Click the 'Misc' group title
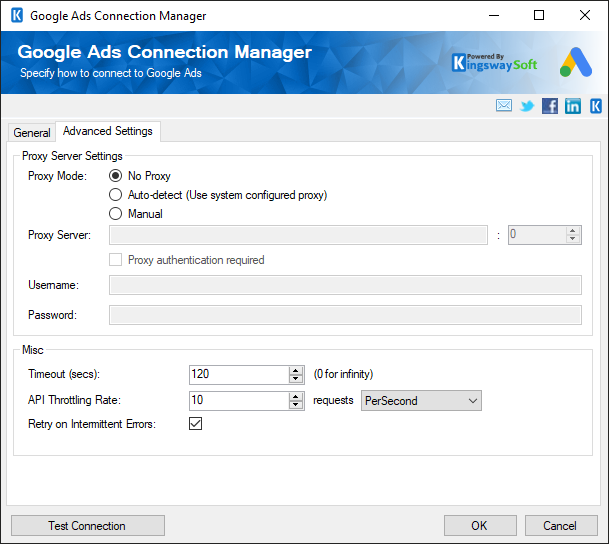The height and width of the screenshot is (544, 609). tap(33, 350)
